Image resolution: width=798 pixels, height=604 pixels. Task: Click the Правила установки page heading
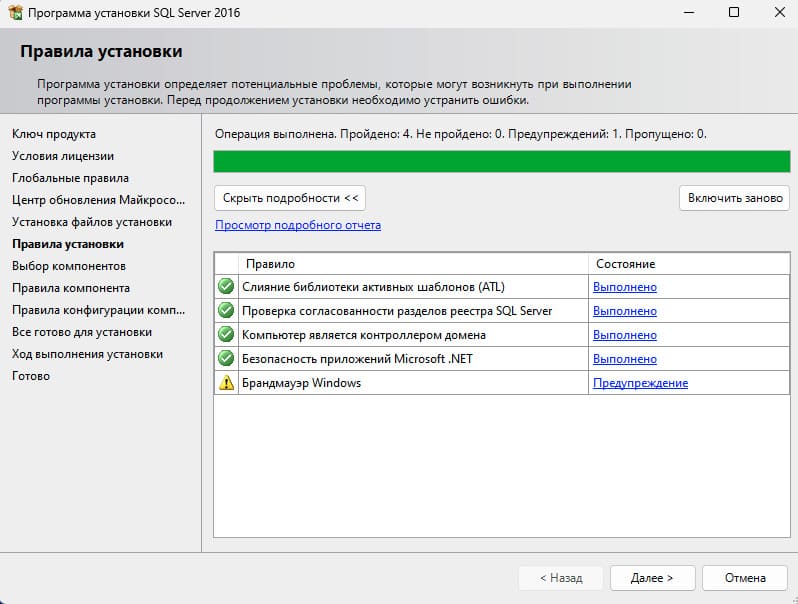101,51
